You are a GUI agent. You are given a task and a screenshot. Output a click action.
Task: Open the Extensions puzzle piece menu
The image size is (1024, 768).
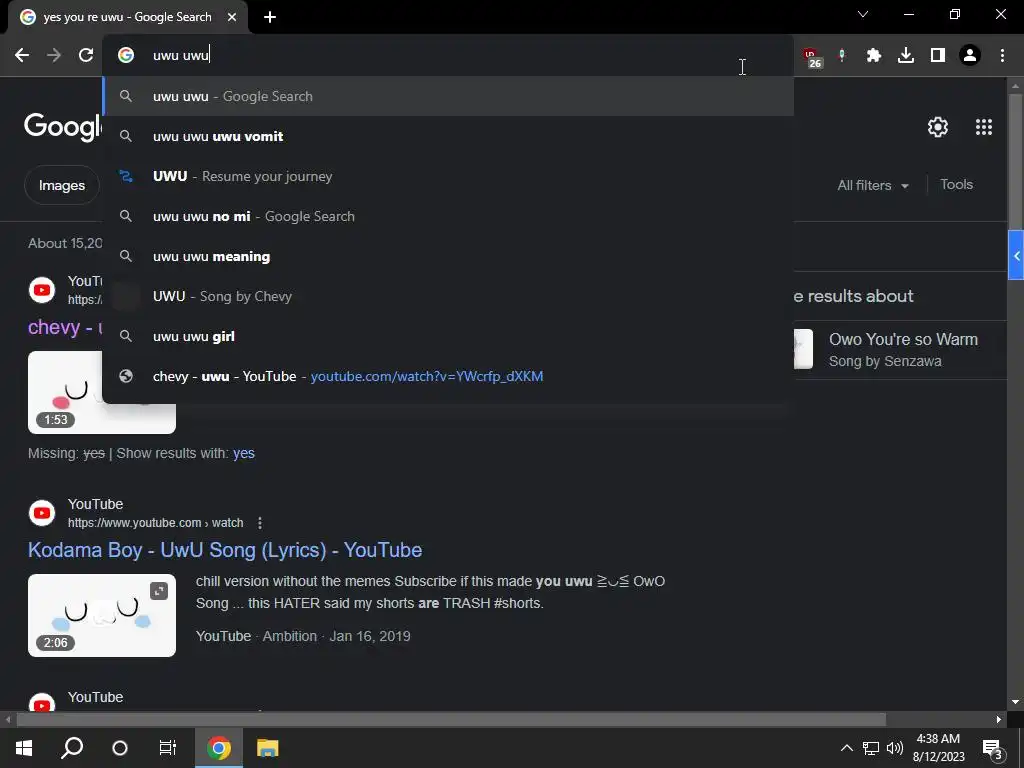coord(874,56)
